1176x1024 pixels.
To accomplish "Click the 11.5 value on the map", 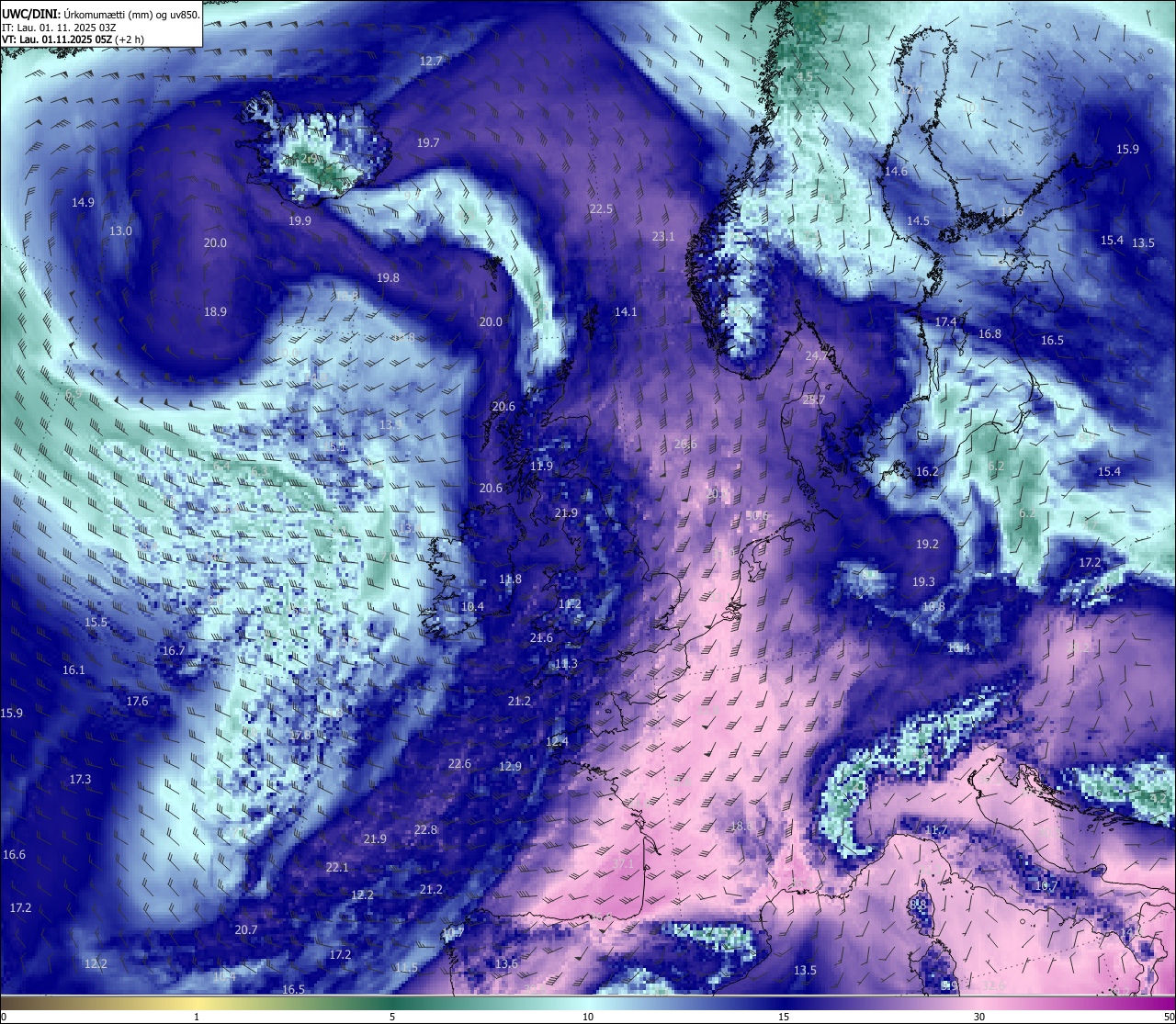I will (406, 968).
